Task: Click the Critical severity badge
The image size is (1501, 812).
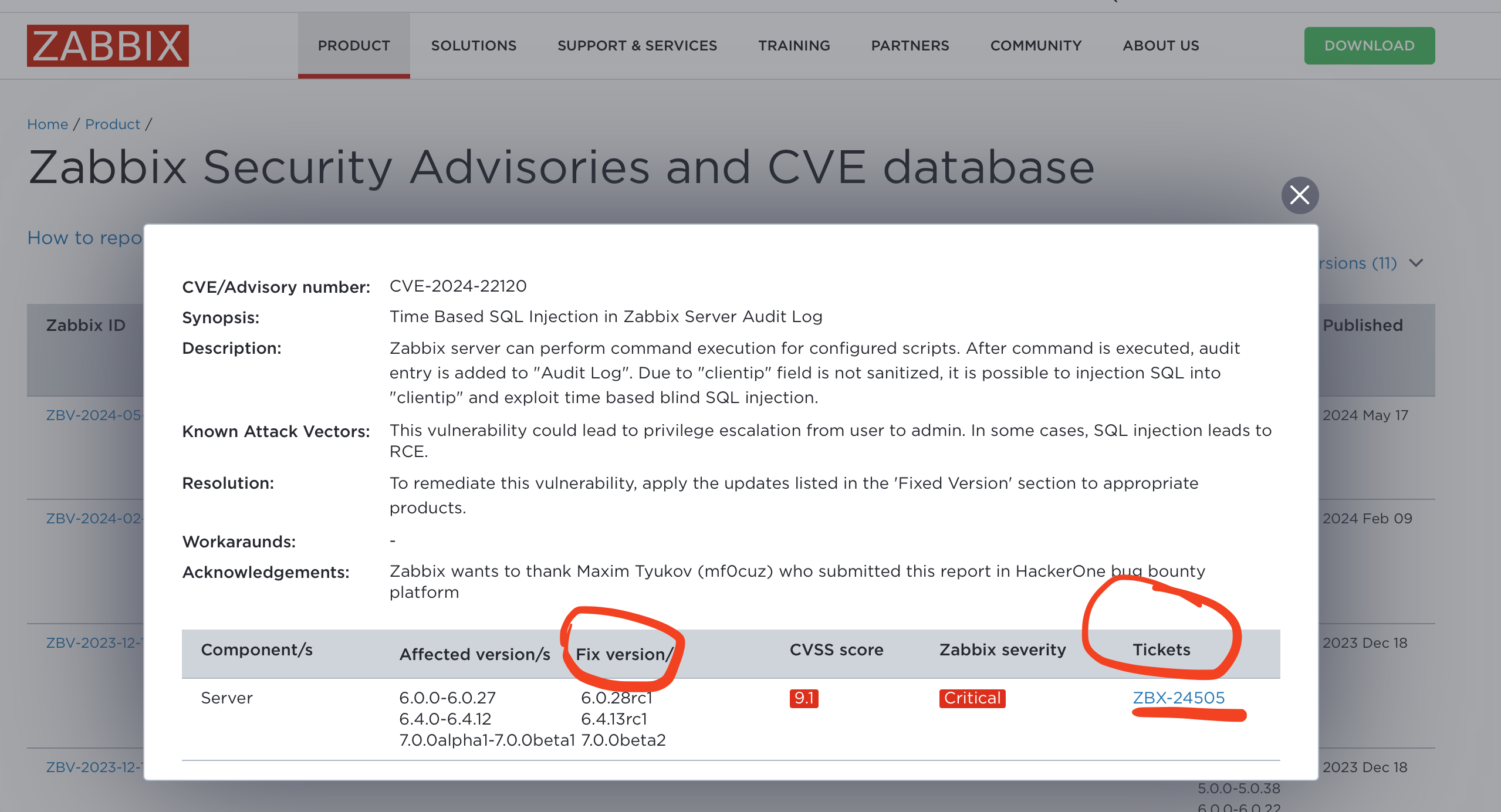Action: (972, 698)
